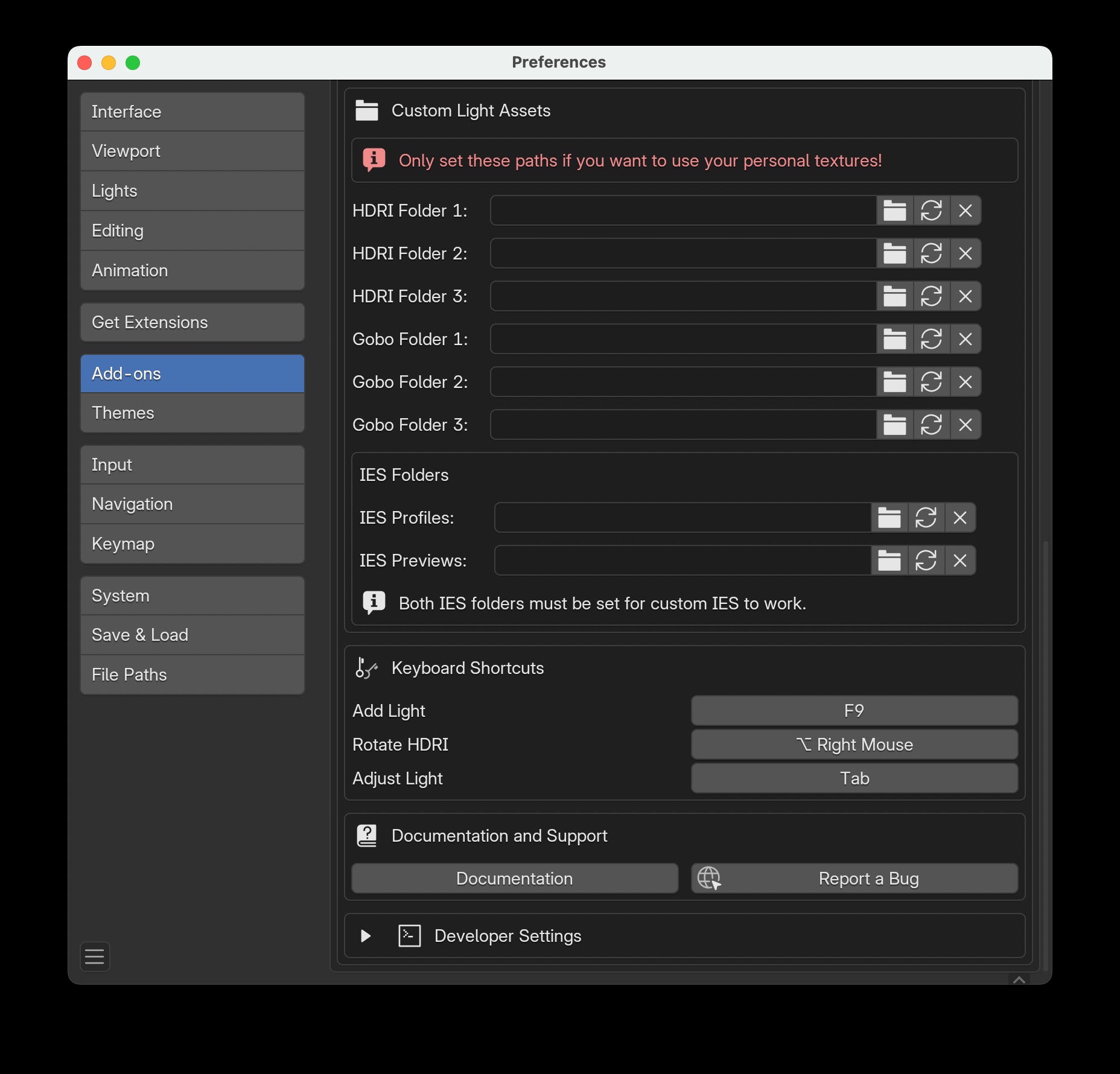Clear the Gobo Folder 3 path
Screen dimensions: 1120x1074
point(966,425)
